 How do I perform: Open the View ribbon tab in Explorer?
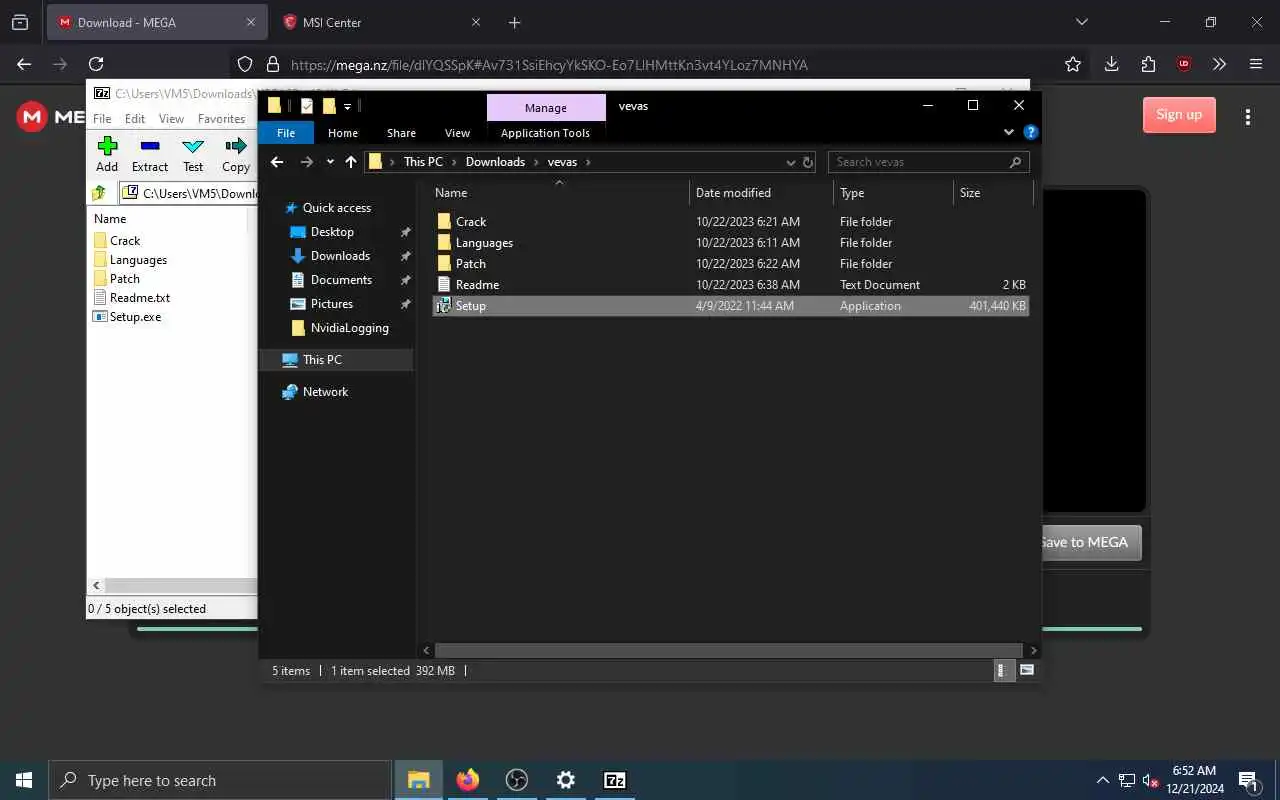coord(457,133)
